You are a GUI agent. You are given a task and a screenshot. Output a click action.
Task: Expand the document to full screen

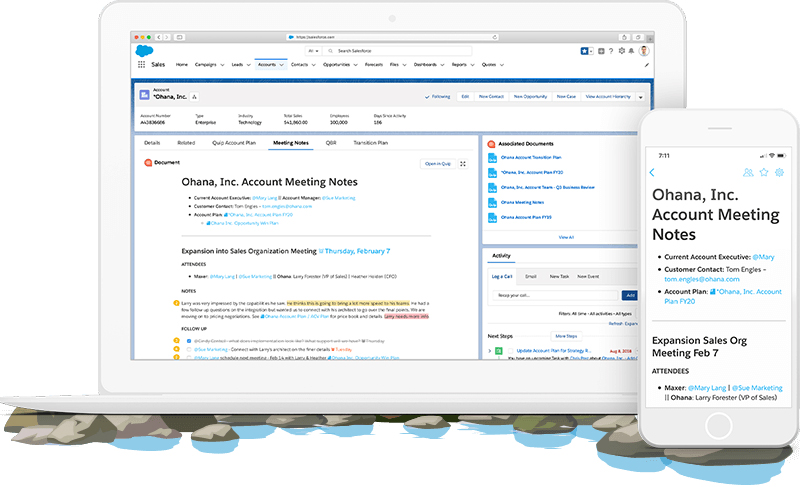tap(463, 164)
